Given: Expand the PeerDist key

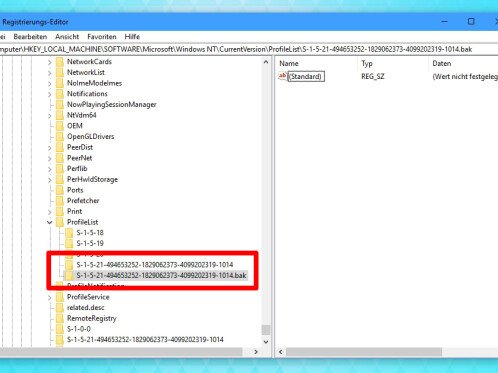Looking at the screenshot, I should (x=49, y=147).
